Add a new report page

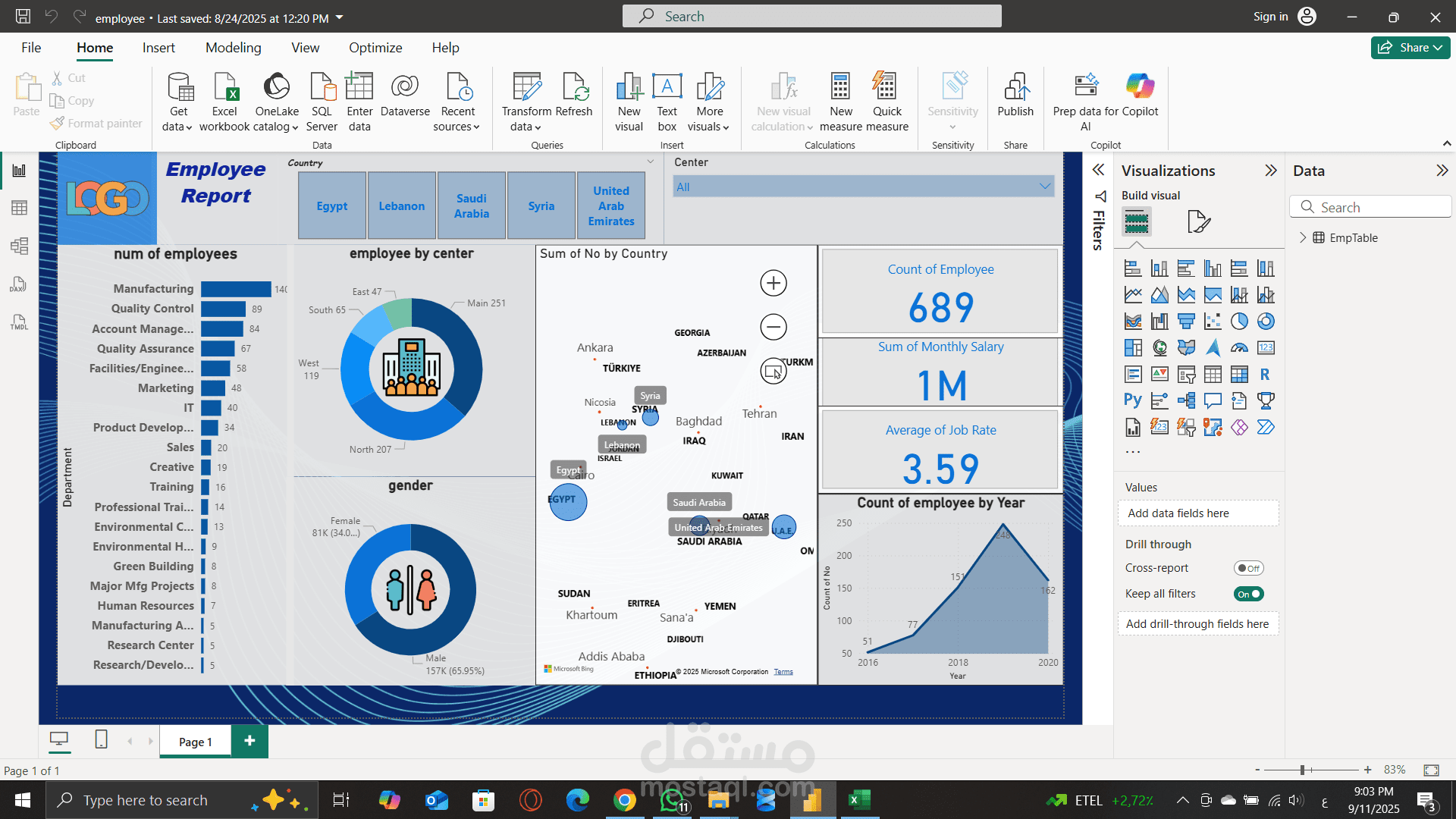pos(249,741)
